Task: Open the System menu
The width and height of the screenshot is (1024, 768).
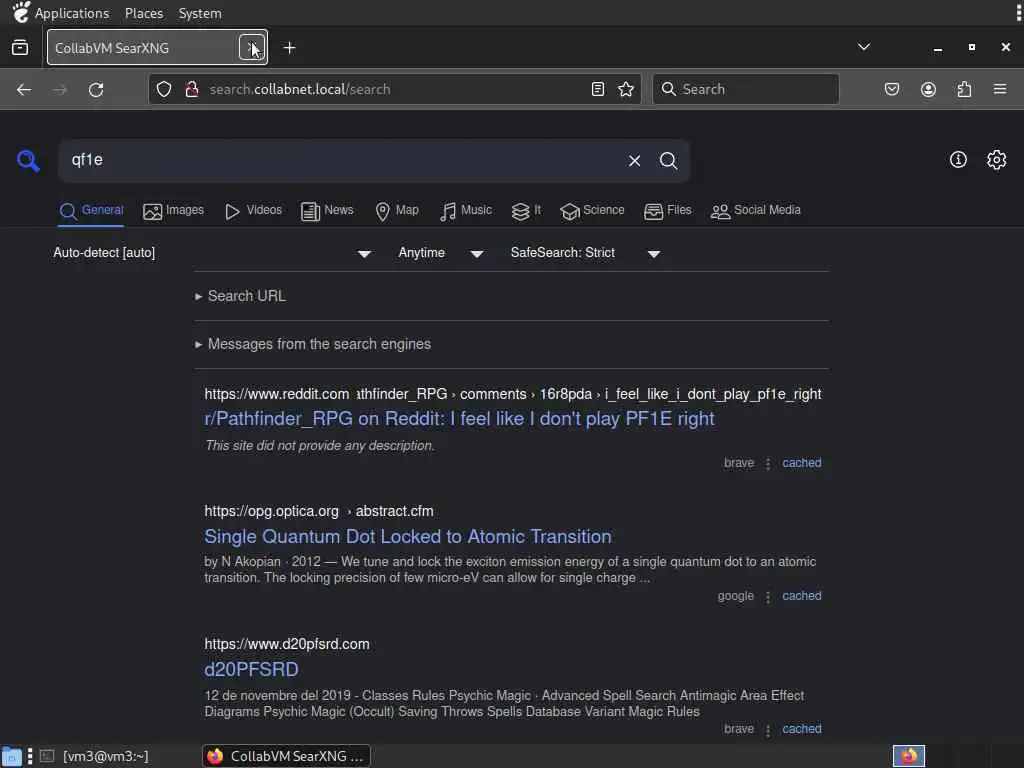Action: (200, 13)
